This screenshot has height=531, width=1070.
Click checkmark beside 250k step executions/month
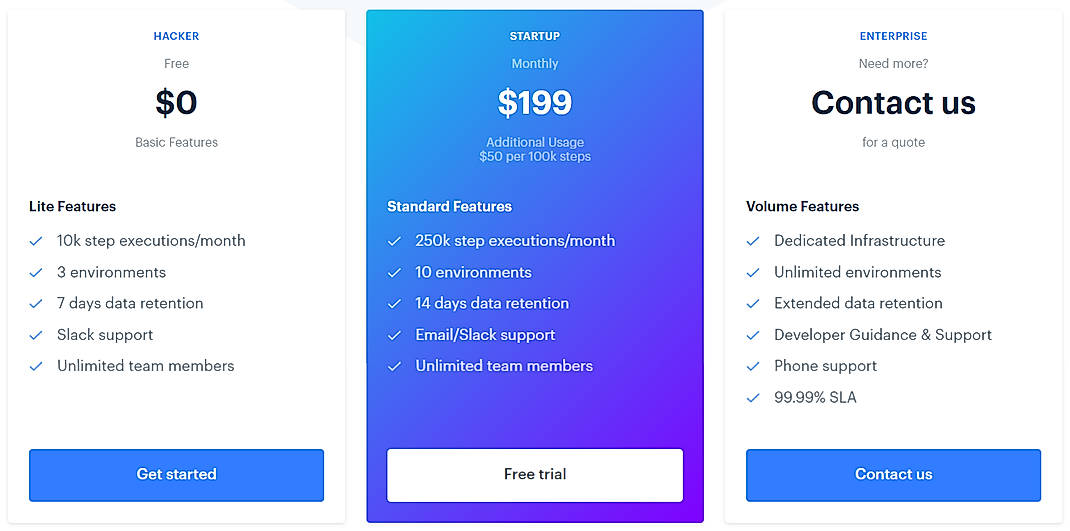[394, 241]
